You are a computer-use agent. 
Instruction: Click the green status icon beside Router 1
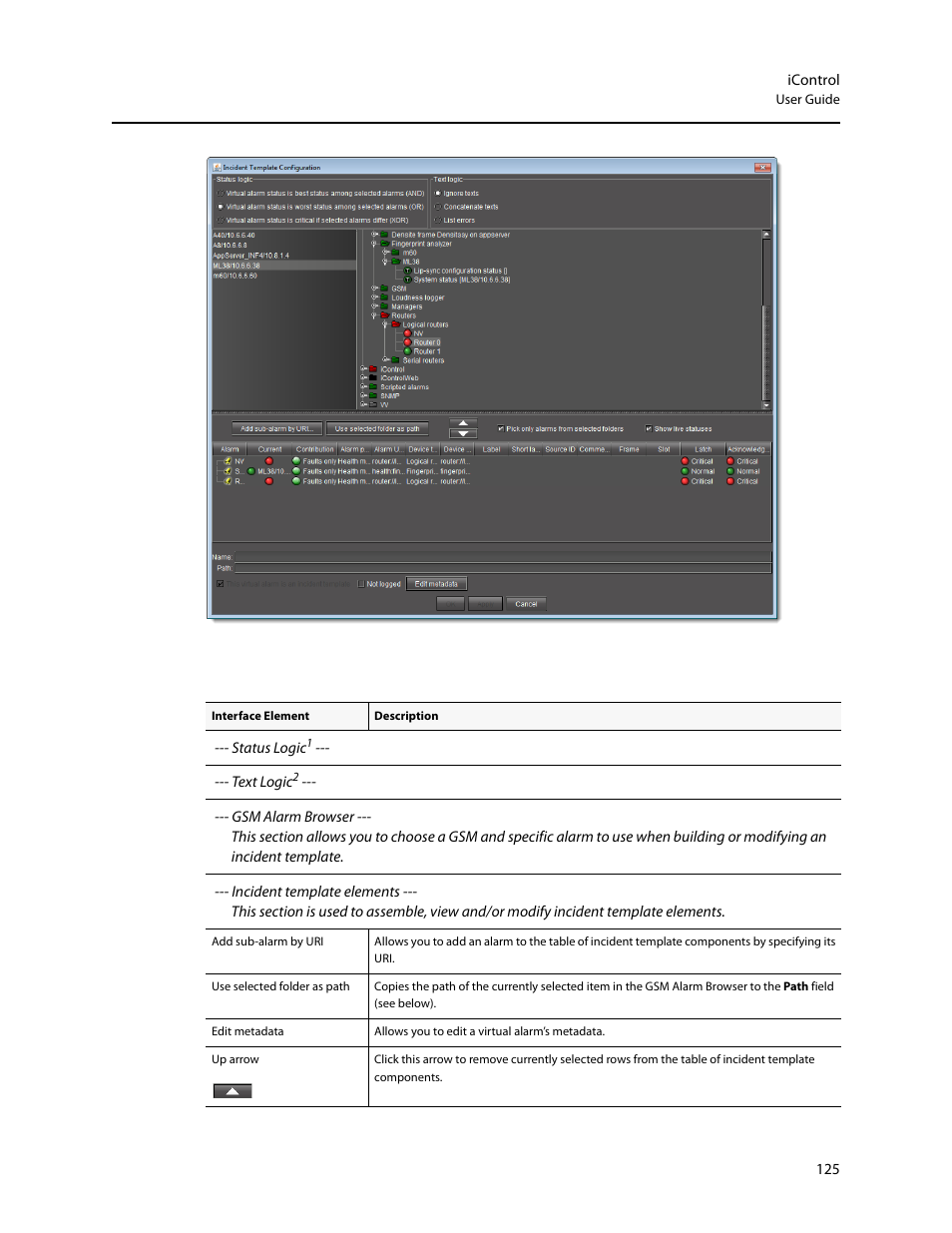[x=407, y=351]
